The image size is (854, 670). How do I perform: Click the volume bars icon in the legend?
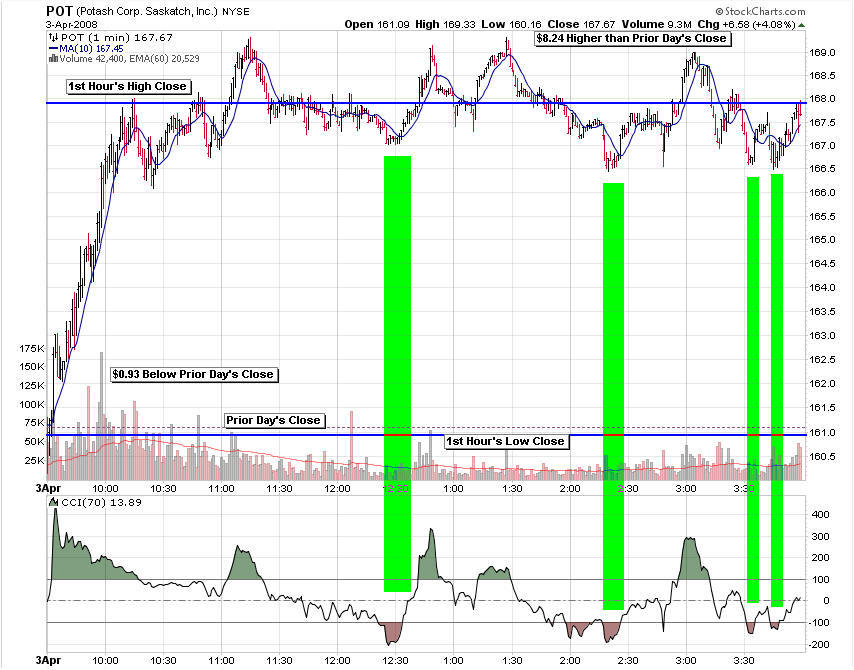pos(53,58)
